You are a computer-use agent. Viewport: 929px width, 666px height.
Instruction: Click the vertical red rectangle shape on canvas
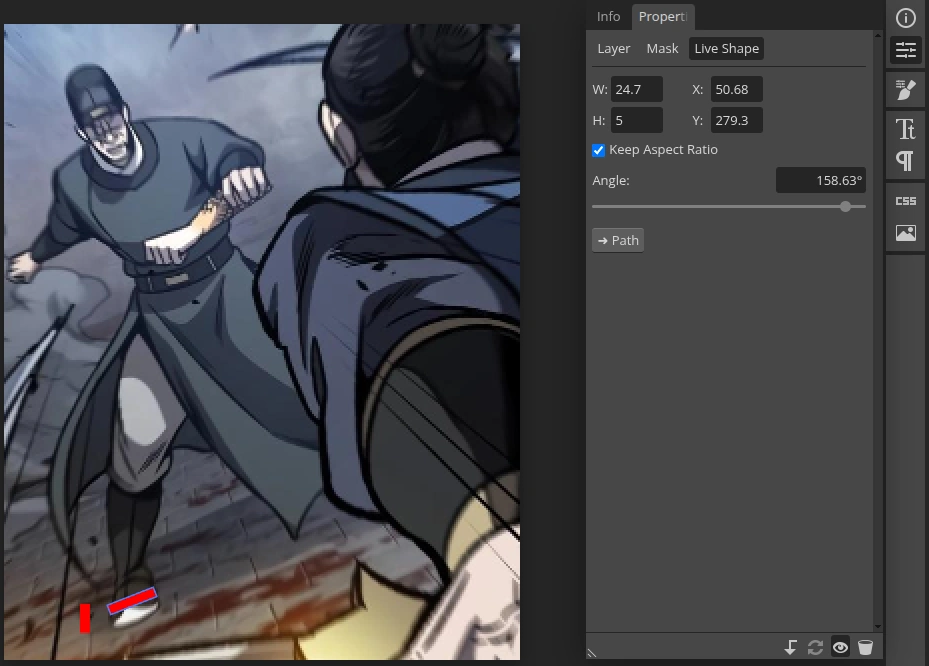coord(85,618)
